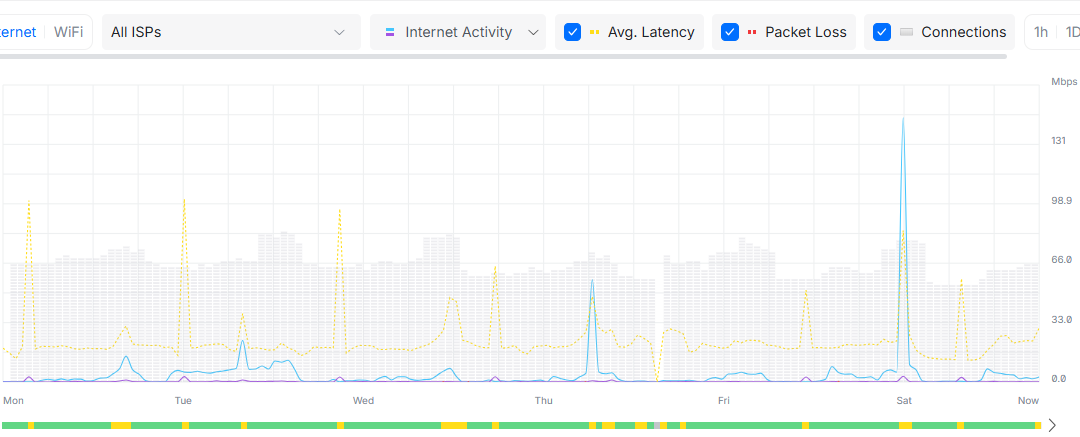
Task: Click the 66.0 axis value
Action: point(1059,260)
